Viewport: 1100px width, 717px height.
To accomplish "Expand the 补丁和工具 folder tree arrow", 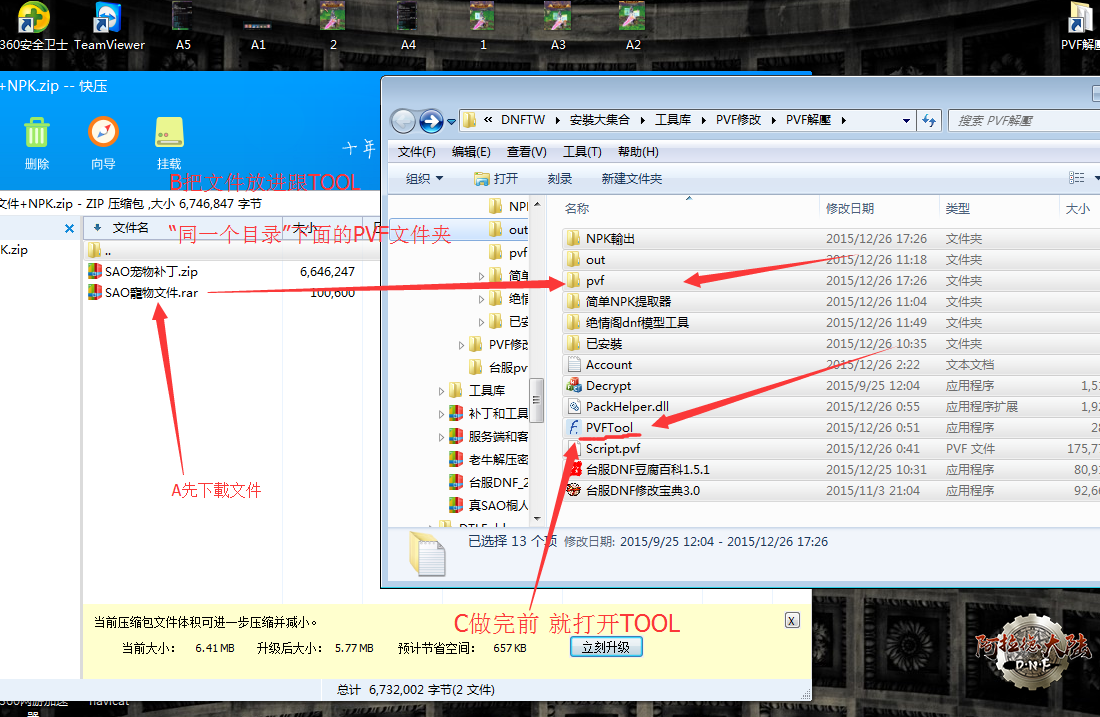I will pos(442,414).
